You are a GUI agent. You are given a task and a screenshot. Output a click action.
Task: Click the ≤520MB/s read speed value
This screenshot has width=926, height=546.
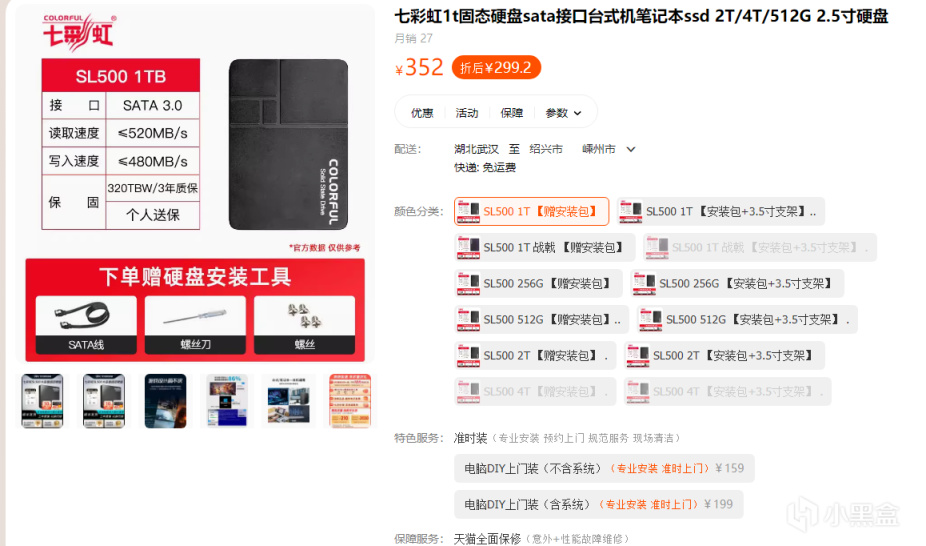(x=152, y=133)
